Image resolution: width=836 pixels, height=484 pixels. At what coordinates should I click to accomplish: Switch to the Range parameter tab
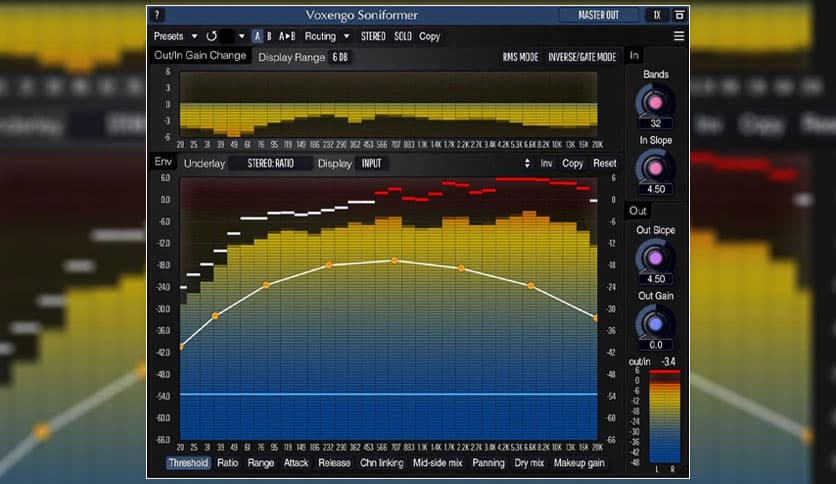coord(261,463)
